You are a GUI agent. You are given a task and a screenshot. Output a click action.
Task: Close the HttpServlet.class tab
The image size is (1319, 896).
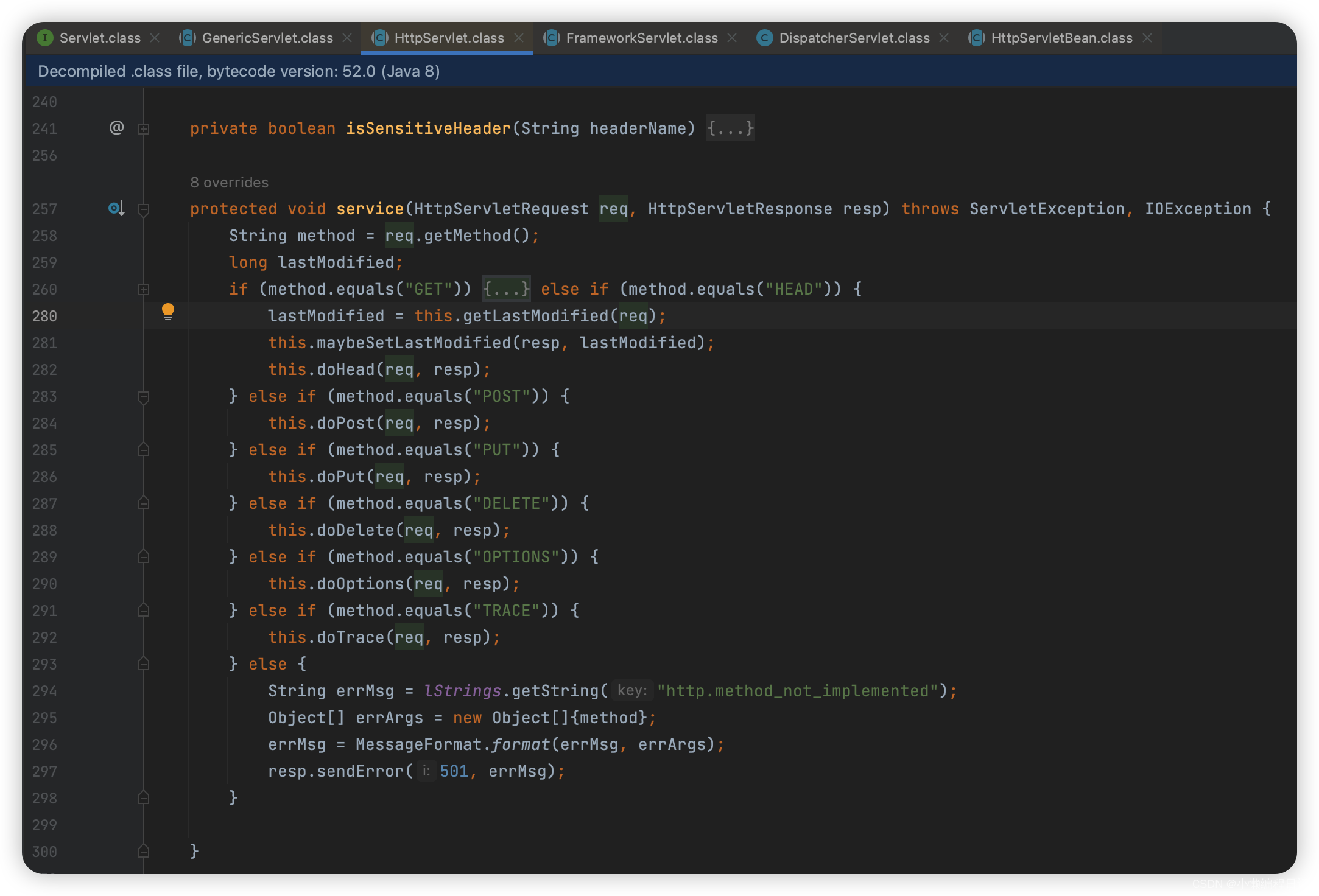pos(519,38)
